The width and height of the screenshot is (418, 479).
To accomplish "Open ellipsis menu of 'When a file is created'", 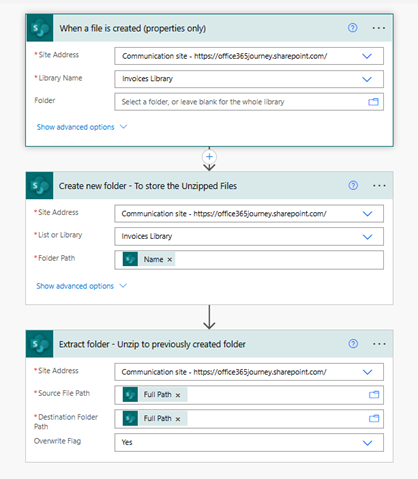I will click(379, 28).
